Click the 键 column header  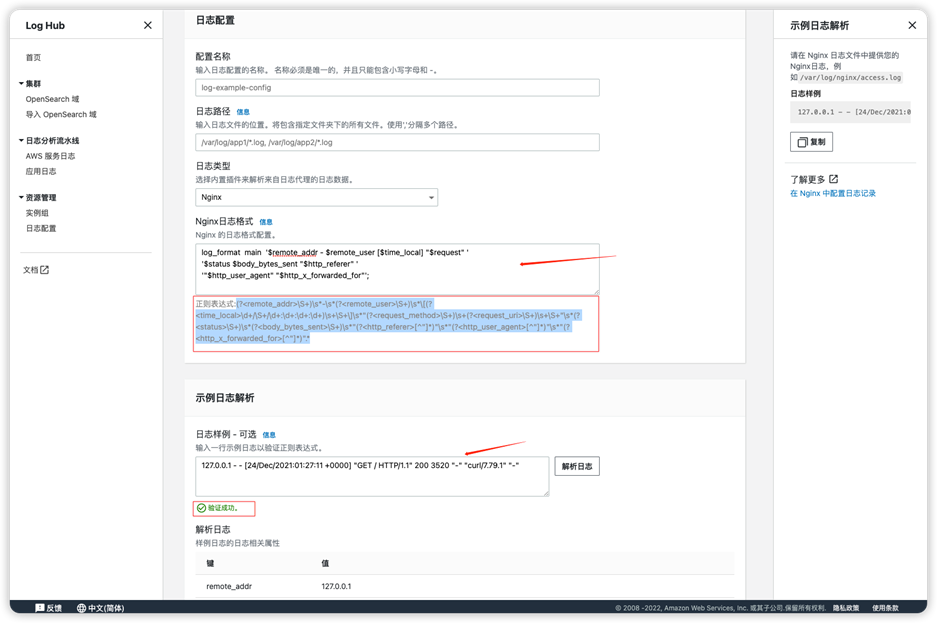click(x=210, y=563)
